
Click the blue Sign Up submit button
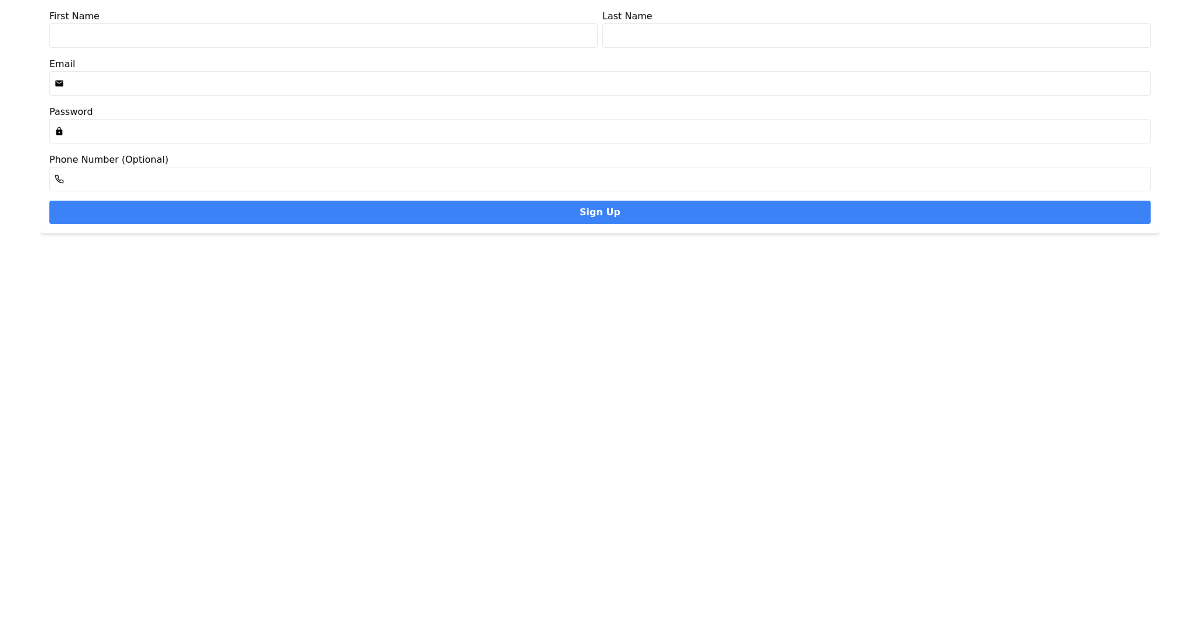pos(600,211)
